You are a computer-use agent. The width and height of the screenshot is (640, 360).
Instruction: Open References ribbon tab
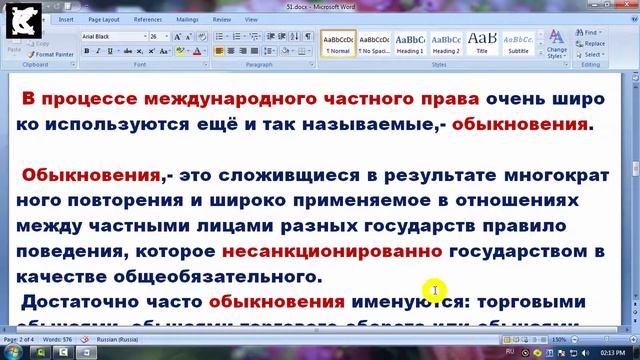[148, 19]
